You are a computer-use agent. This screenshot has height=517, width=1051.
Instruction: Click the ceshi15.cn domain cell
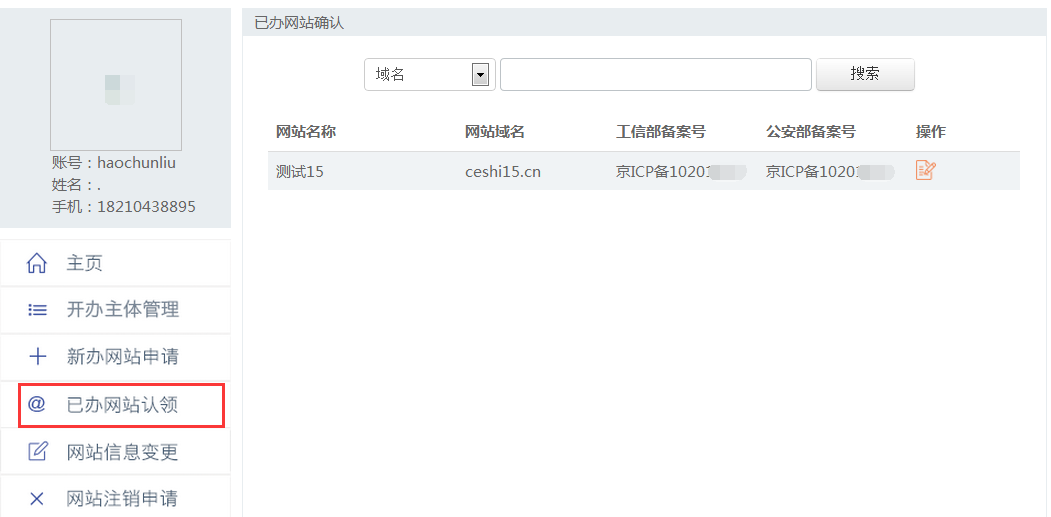coord(503,172)
